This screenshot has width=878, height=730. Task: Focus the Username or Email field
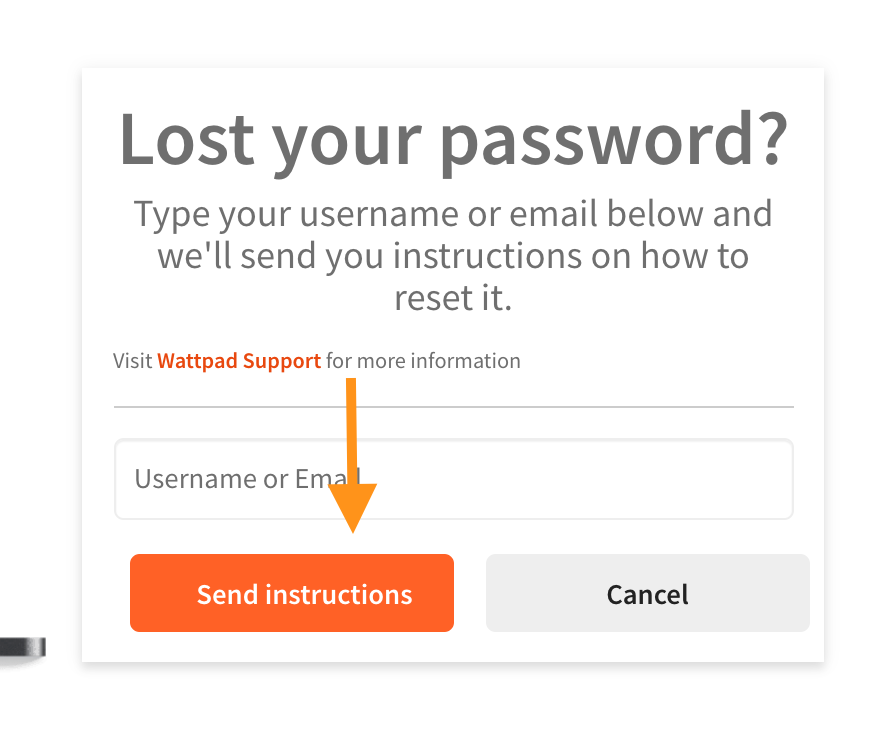click(x=454, y=479)
